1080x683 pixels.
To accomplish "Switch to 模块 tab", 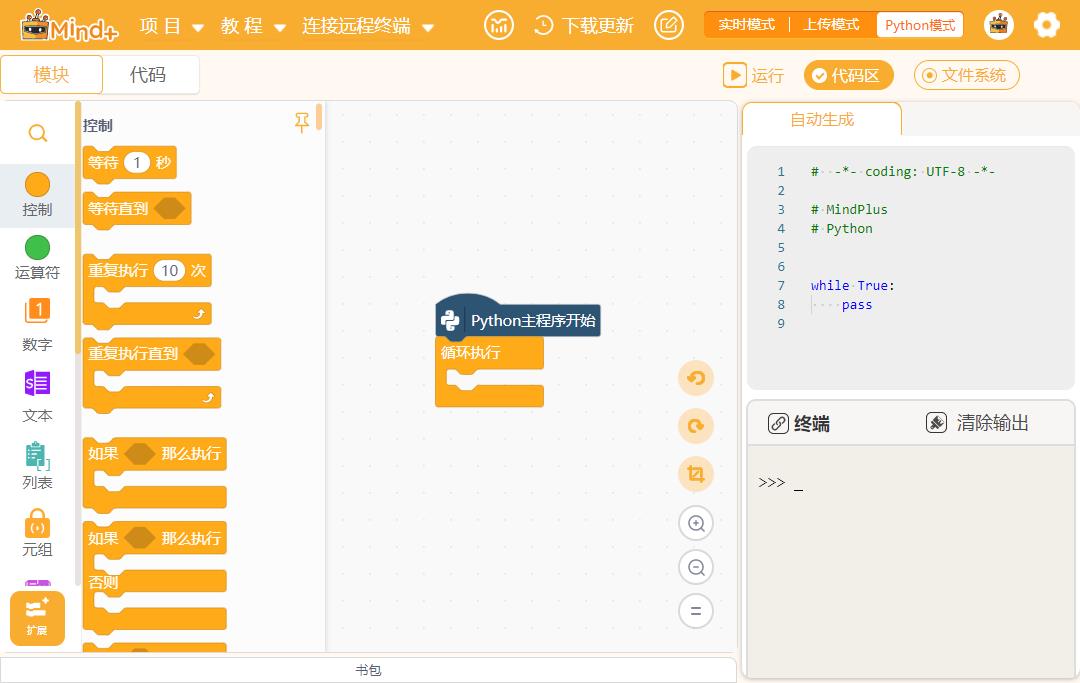I will 52,74.
